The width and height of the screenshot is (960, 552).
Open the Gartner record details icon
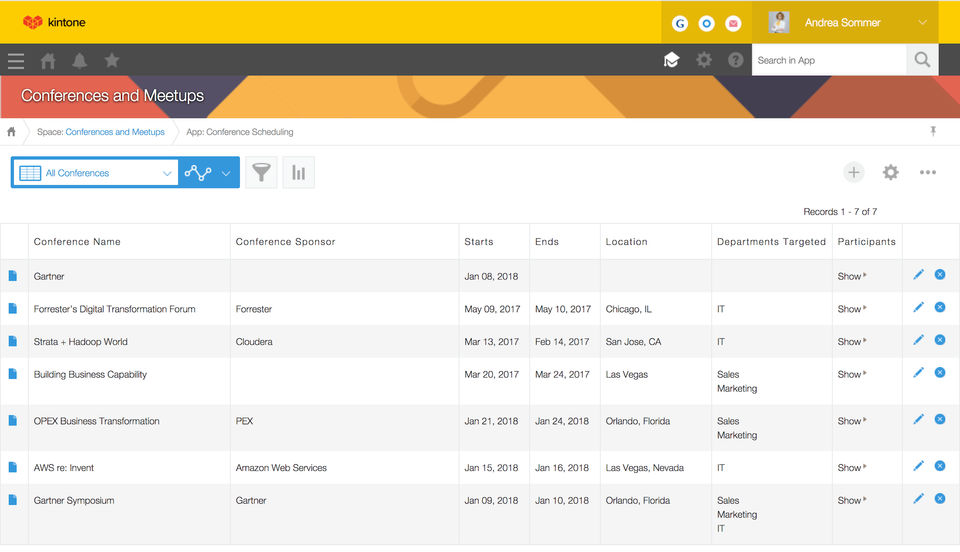[12, 276]
